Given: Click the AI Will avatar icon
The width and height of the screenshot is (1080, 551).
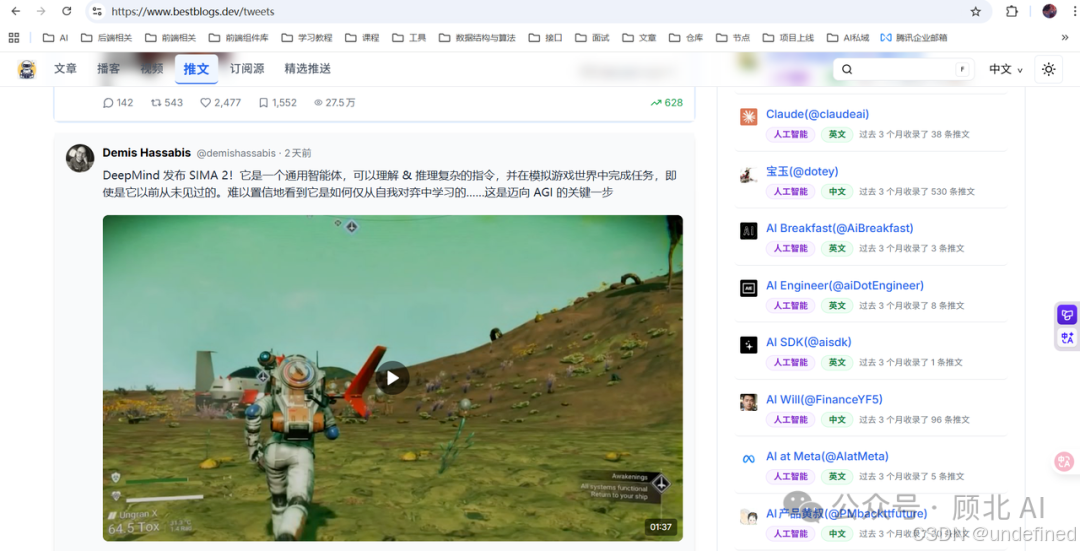Looking at the screenshot, I should 749,402.
